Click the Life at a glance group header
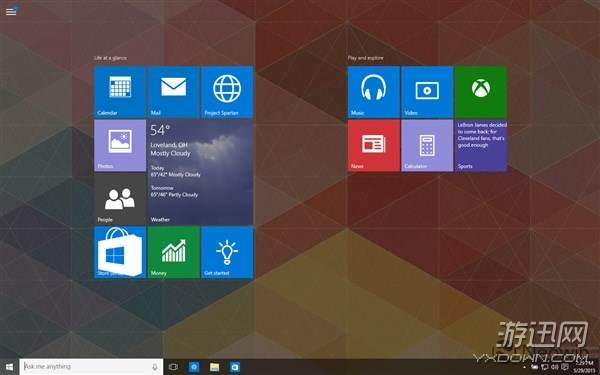Image resolution: width=600 pixels, height=375 pixels. [110, 58]
